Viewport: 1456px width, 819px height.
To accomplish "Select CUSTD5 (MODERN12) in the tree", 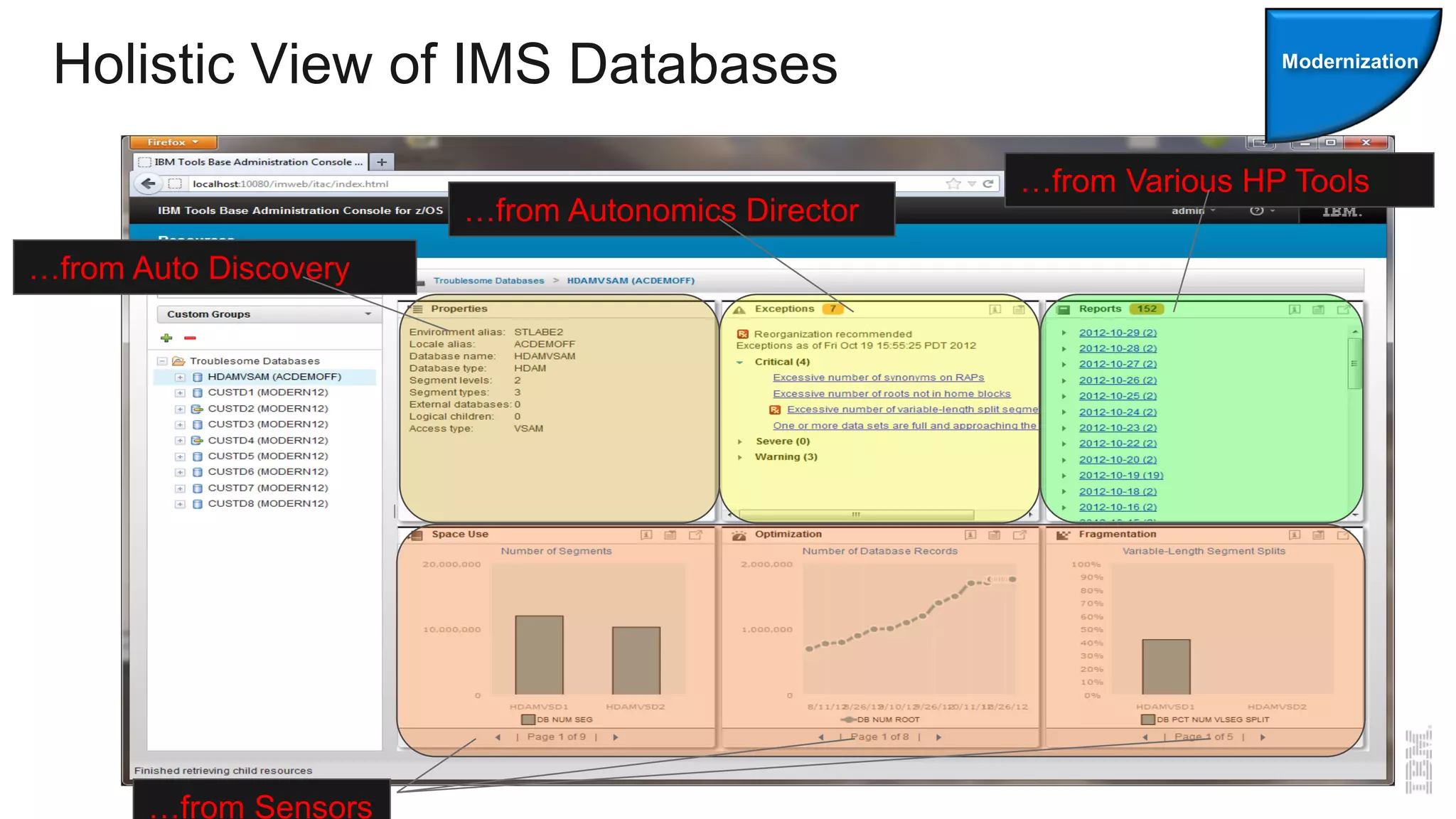I will [x=267, y=456].
